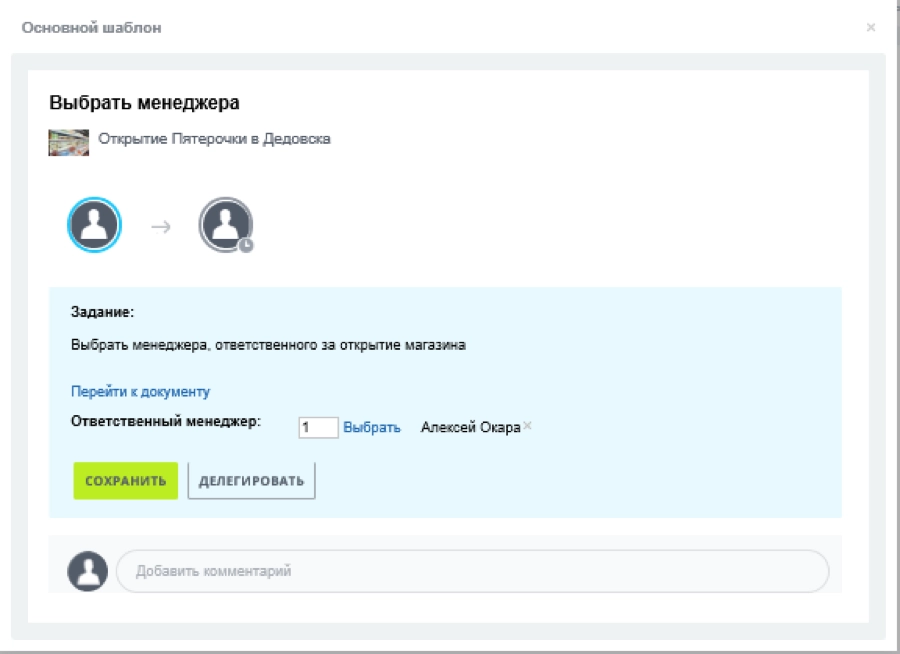Click the selected manager name Алексей Окара
The image size is (900, 654).
point(469,427)
